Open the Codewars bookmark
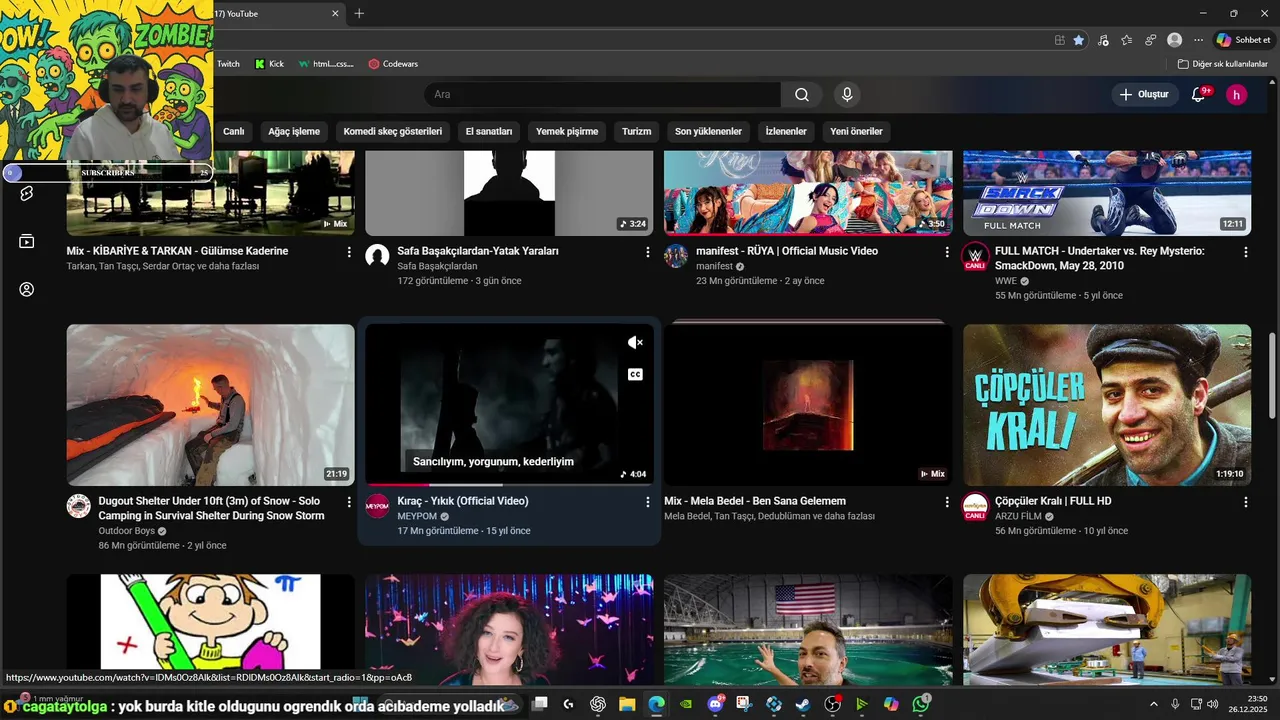1280x720 pixels. 393,64
